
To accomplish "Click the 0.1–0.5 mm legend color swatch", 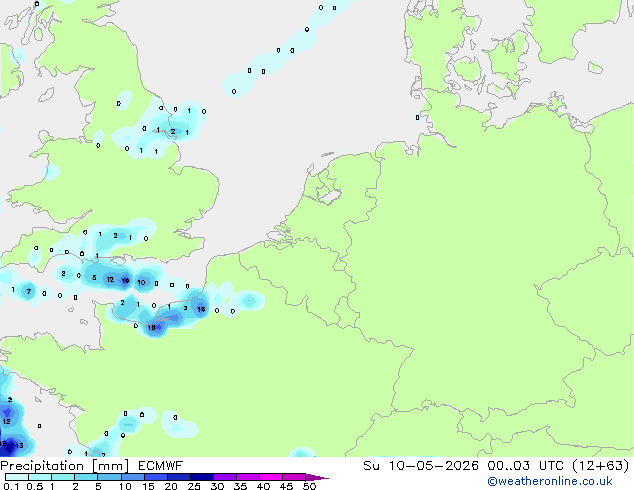I will point(17,477).
